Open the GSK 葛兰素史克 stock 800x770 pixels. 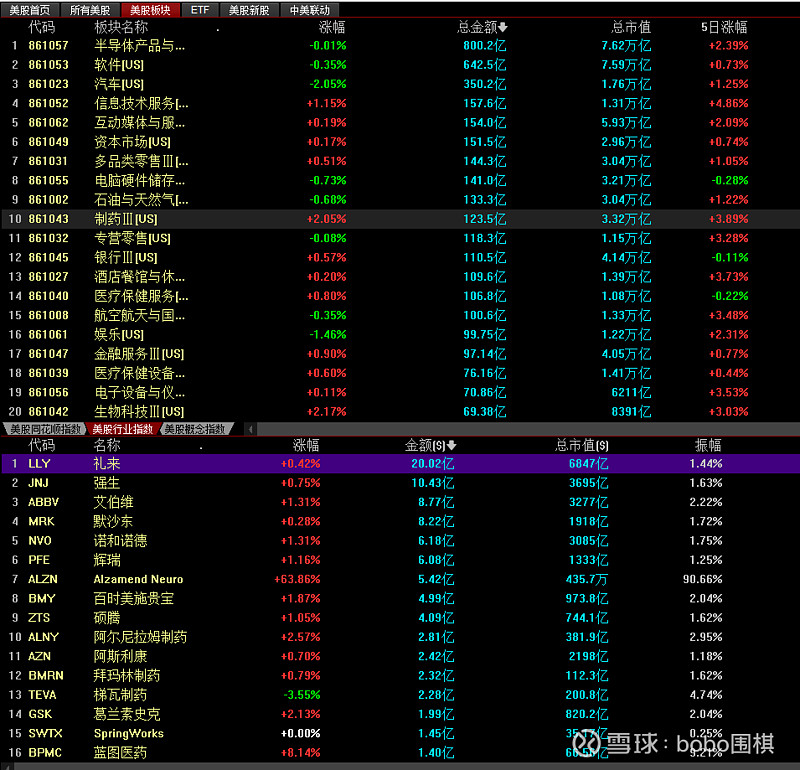click(400, 714)
